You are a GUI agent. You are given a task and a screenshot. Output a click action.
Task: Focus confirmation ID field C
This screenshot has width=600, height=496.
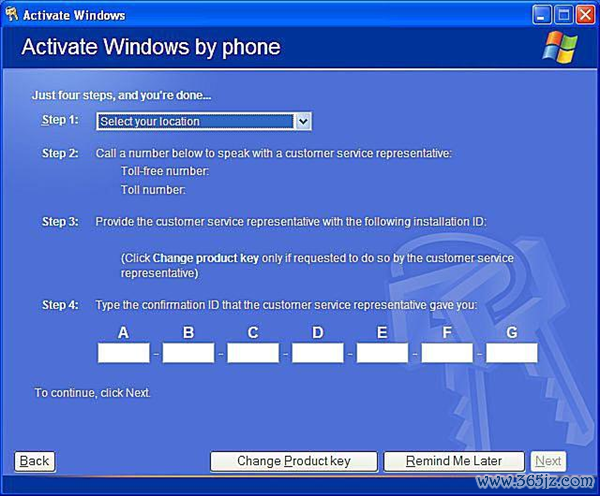[x=253, y=352]
